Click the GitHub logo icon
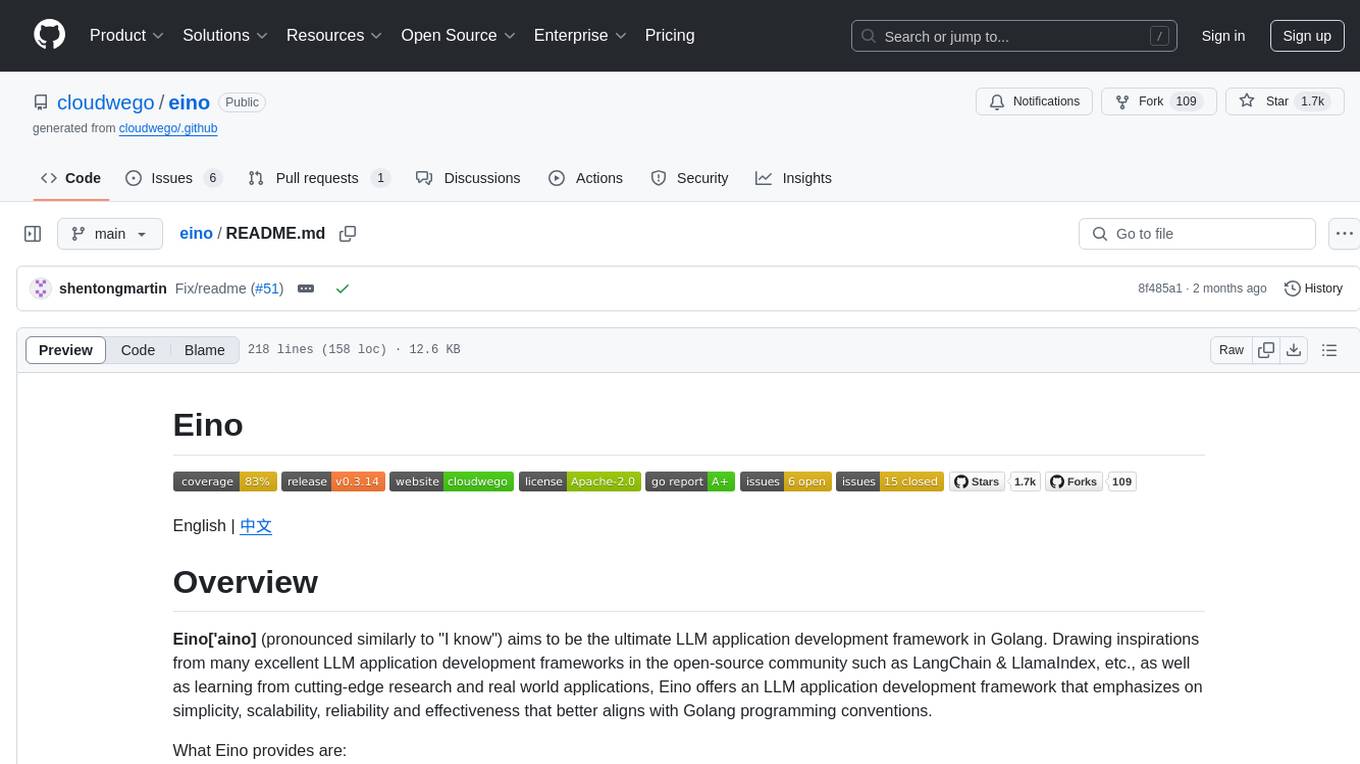 pos(49,35)
